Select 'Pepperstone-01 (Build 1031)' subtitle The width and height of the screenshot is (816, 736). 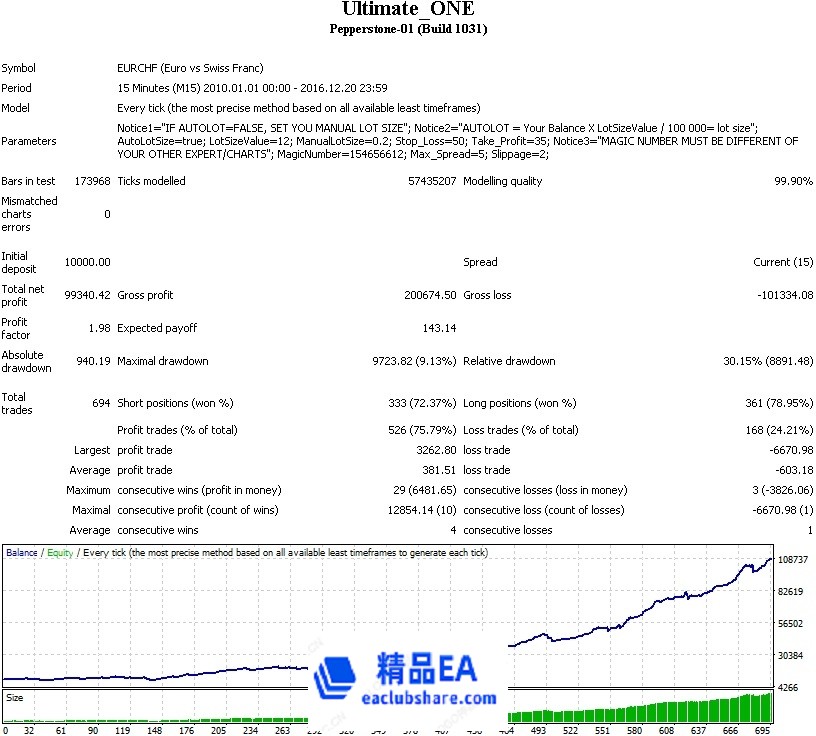click(x=408, y=29)
